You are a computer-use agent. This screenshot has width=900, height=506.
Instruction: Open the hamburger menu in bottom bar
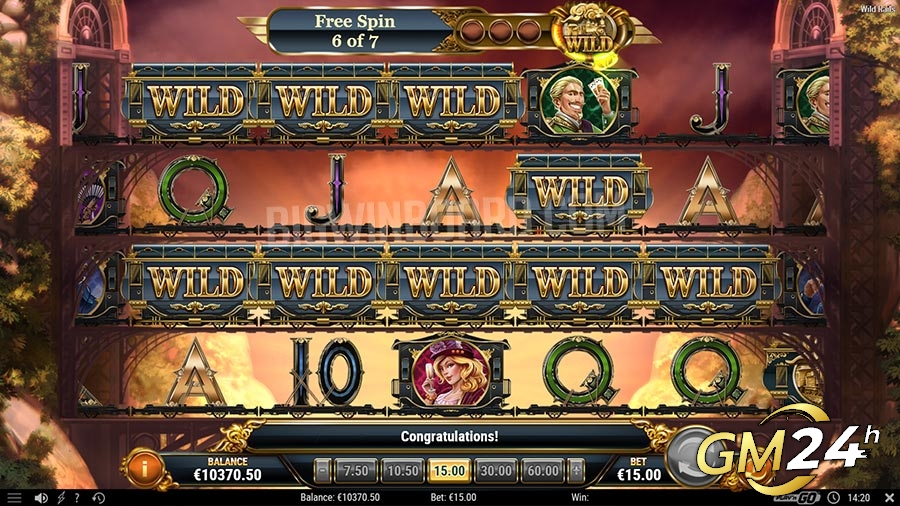pyautogui.click(x=14, y=498)
